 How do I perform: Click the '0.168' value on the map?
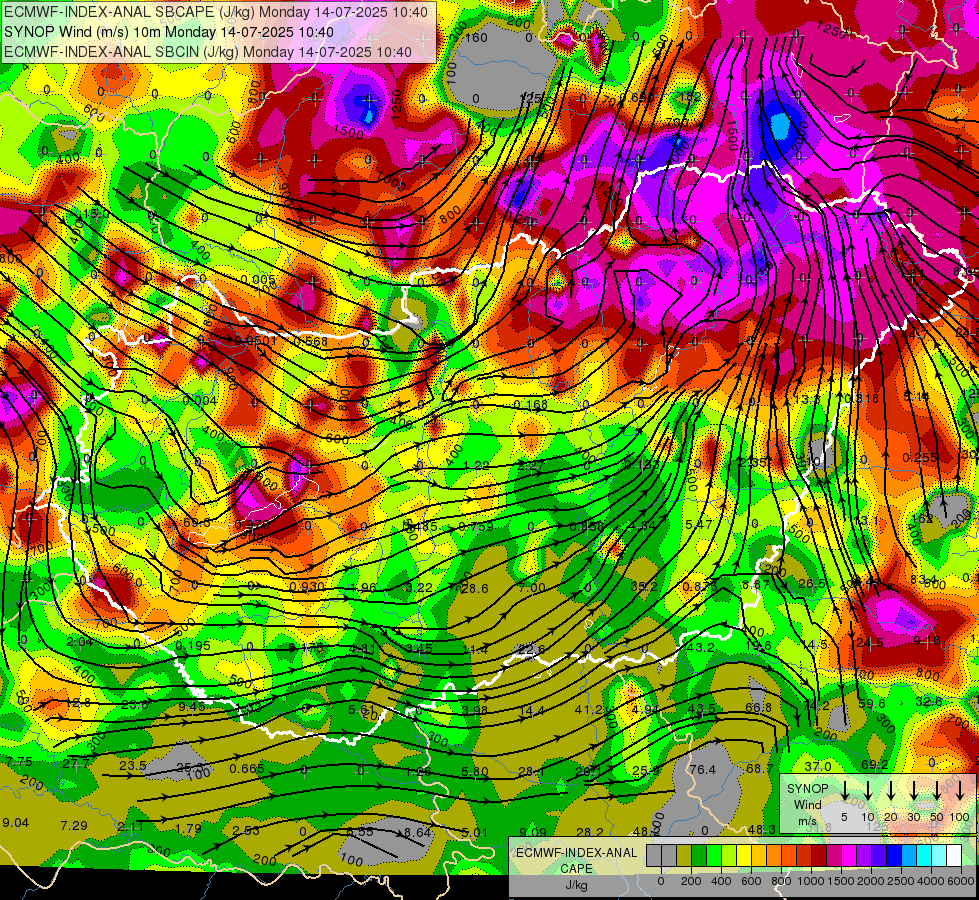(530, 405)
